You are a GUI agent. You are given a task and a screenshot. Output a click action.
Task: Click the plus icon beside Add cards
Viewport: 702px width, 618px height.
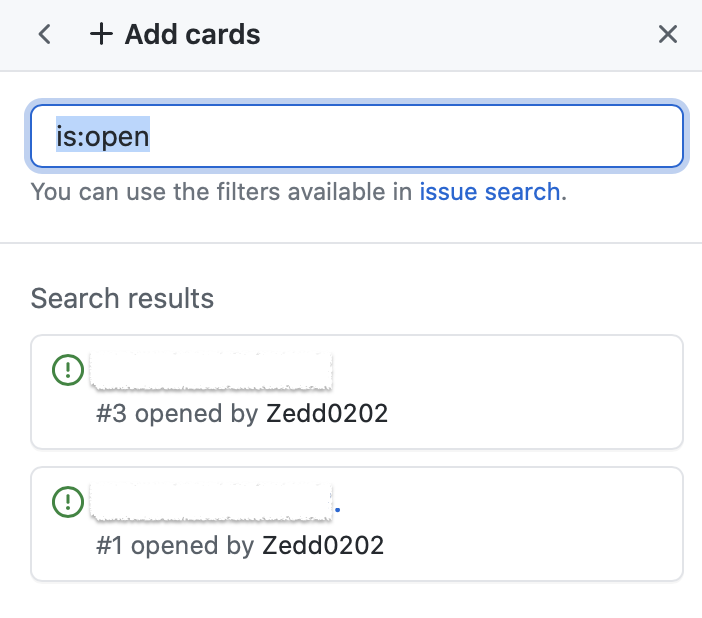[x=101, y=35]
